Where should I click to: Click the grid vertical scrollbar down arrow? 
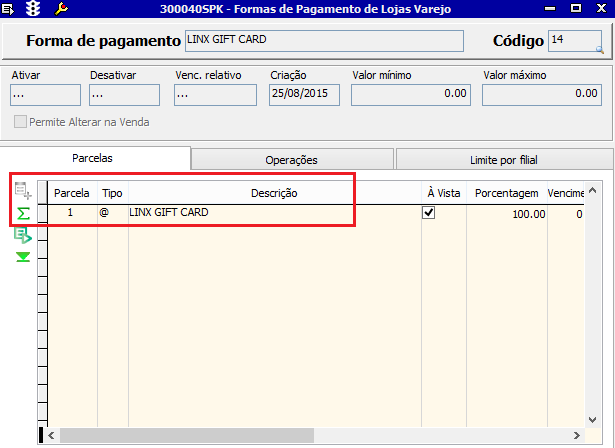[x=593, y=420]
